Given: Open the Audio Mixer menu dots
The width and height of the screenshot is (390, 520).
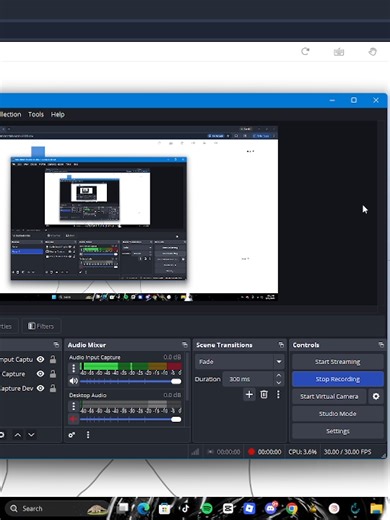Looking at the screenshot, I should pos(88,435).
